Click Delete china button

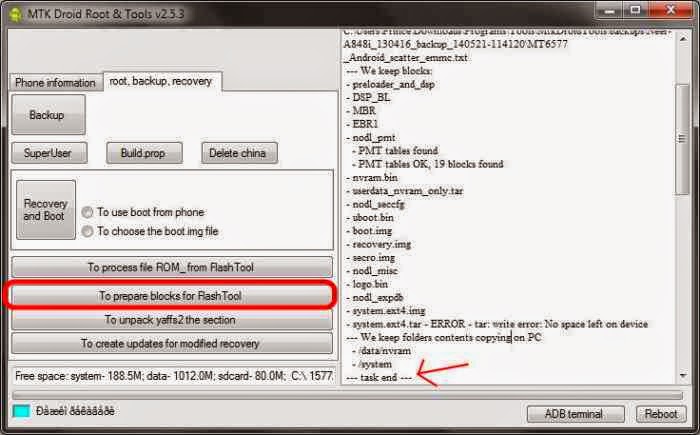[x=239, y=153]
